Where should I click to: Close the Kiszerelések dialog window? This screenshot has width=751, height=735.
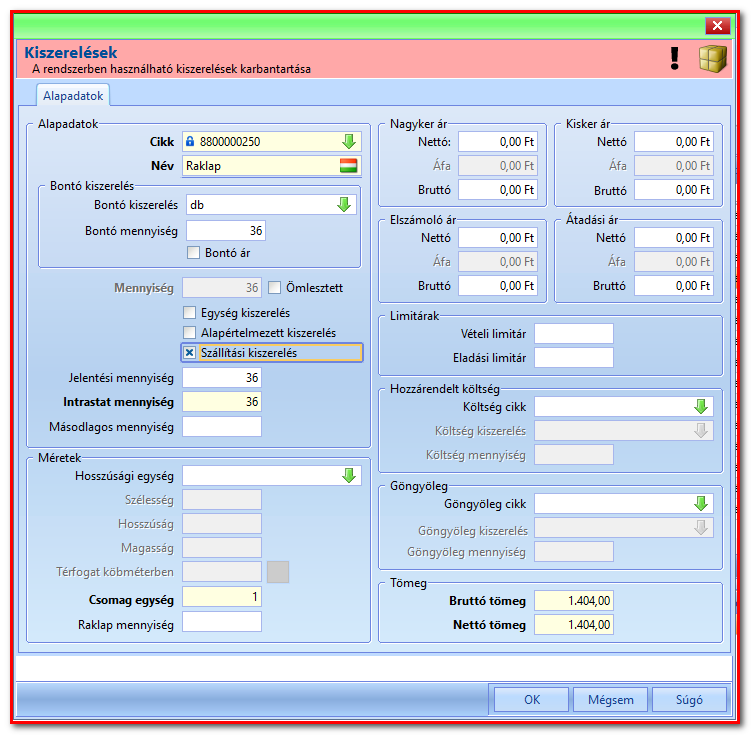click(717, 25)
